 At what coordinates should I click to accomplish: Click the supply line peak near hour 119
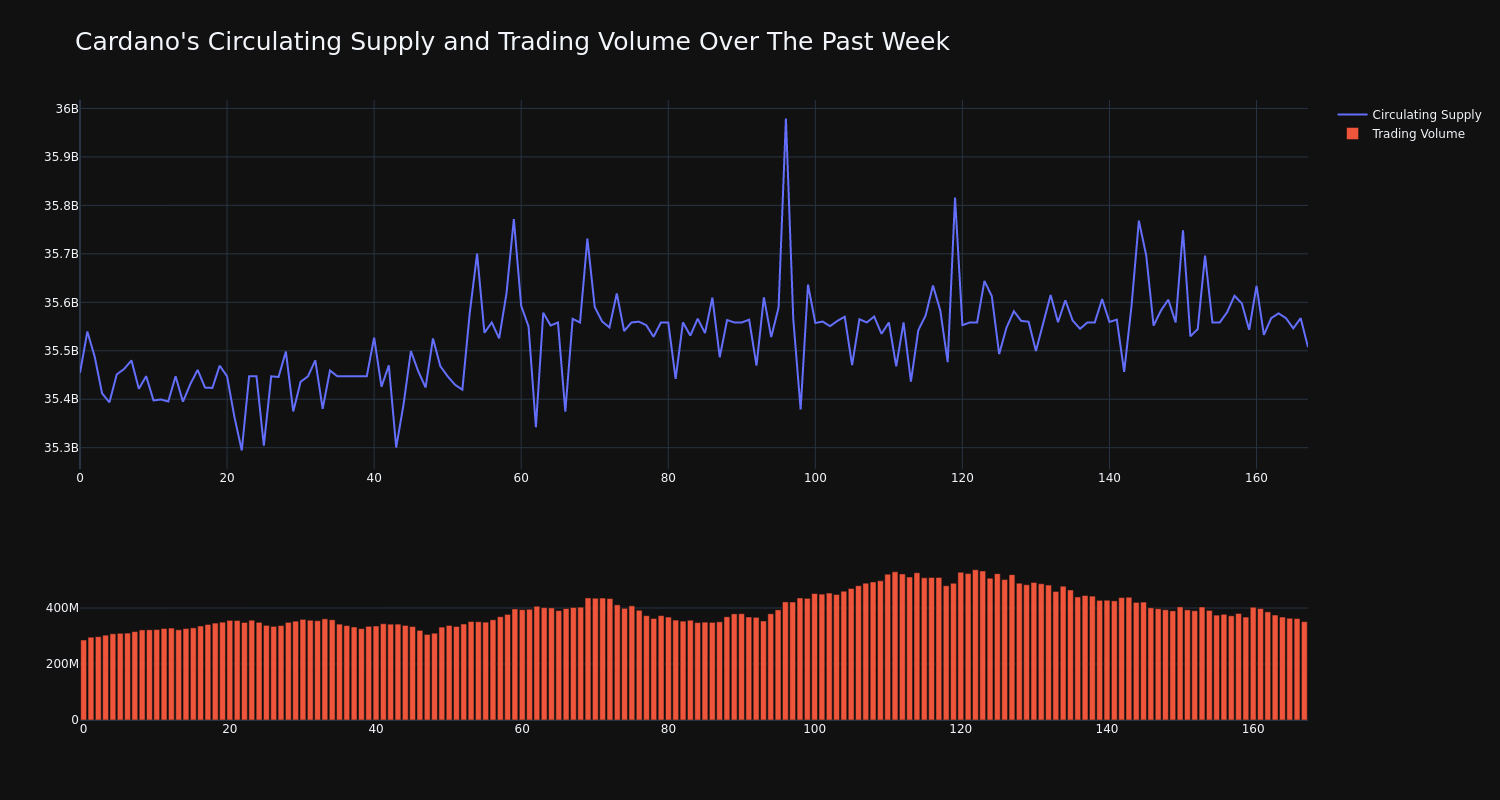(x=954, y=198)
